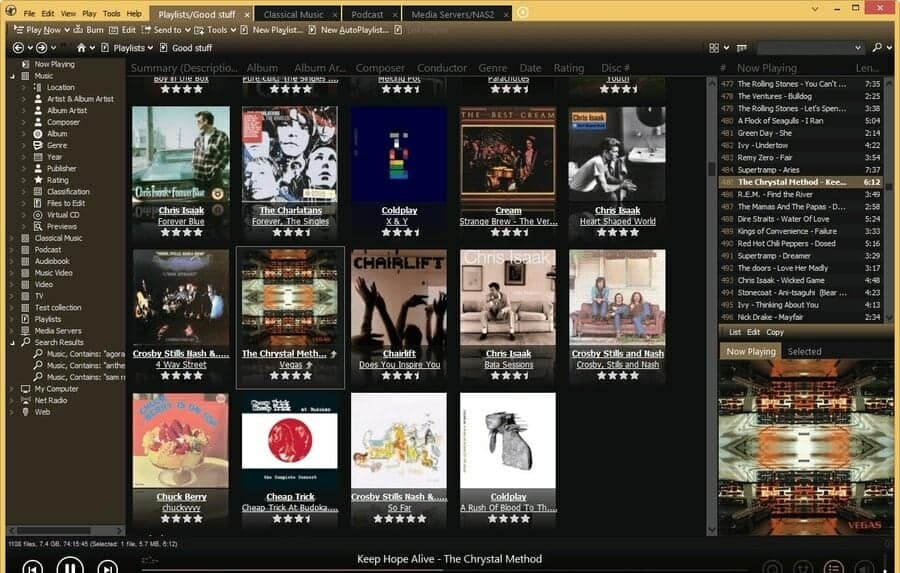Select the Chuck Berry album cover
The width and height of the screenshot is (900, 573).
[181, 440]
